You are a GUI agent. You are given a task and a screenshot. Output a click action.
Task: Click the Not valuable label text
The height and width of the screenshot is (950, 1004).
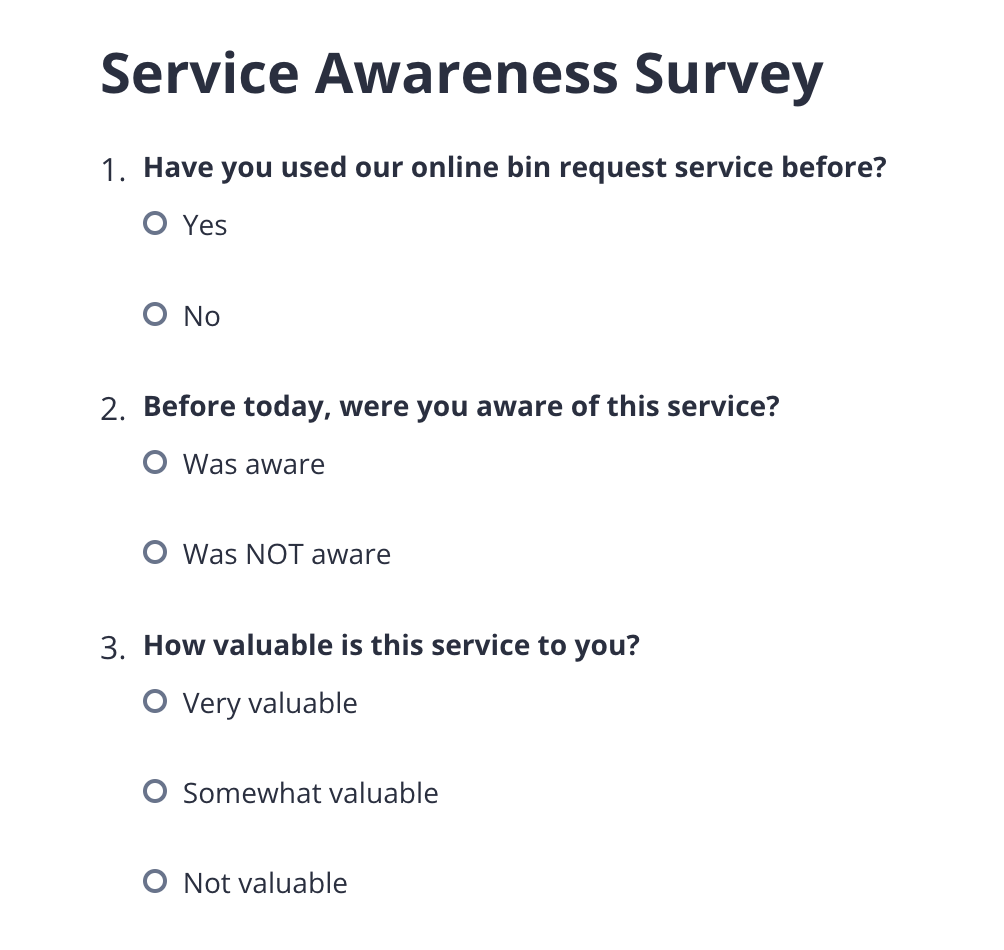264,883
